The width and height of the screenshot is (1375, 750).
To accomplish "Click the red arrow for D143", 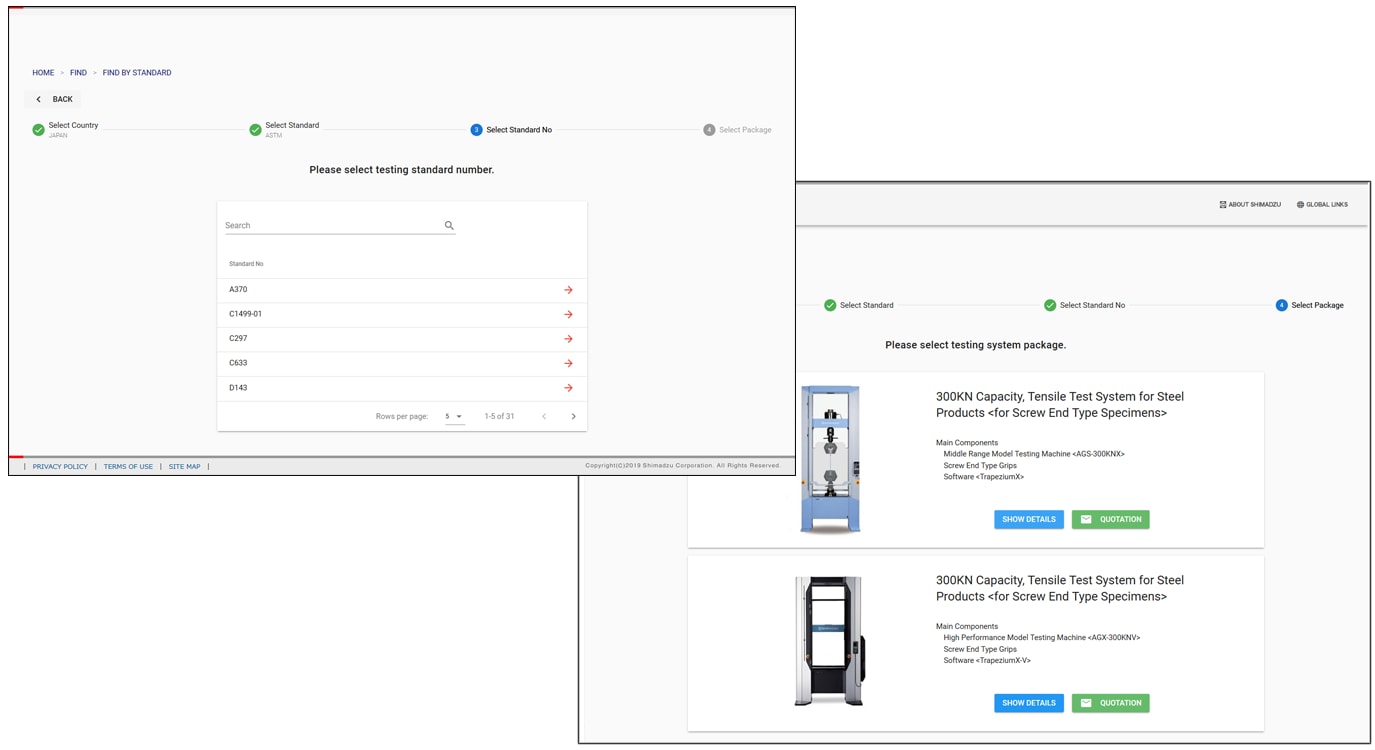I will 568,388.
